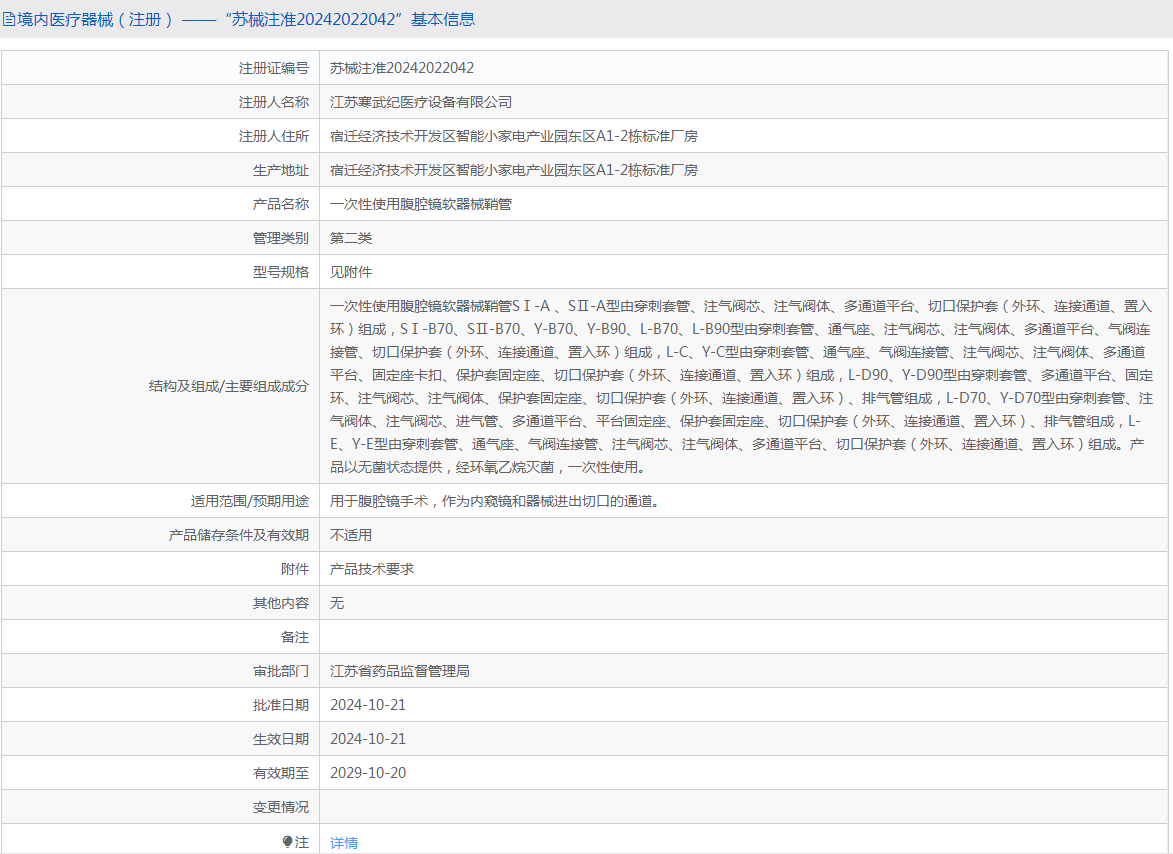The width and height of the screenshot is (1173, 854).
Task: Select the approval department 江苏省药品监督管理局
Action: click(400, 671)
